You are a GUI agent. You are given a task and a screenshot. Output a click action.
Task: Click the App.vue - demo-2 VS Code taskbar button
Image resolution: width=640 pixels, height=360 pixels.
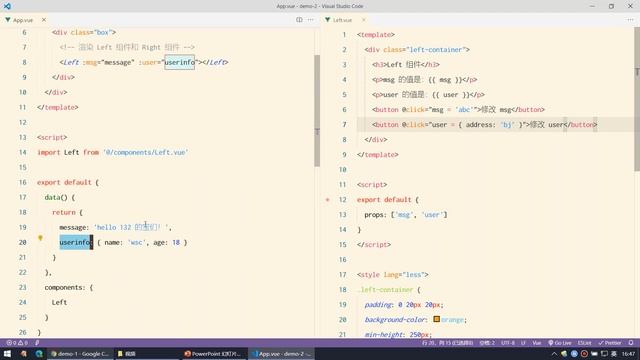click(281, 354)
